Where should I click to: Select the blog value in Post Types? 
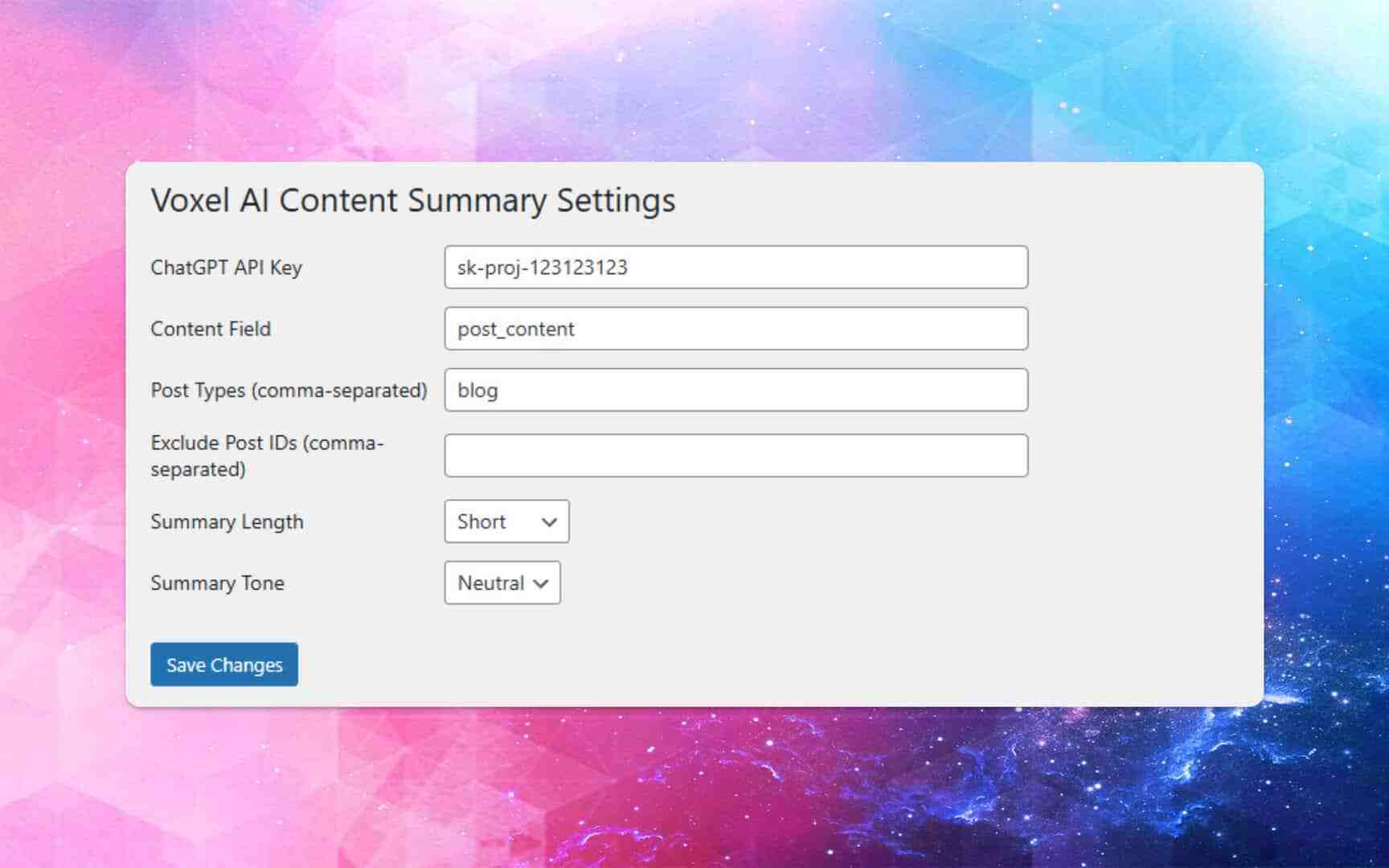[x=477, y=390]
